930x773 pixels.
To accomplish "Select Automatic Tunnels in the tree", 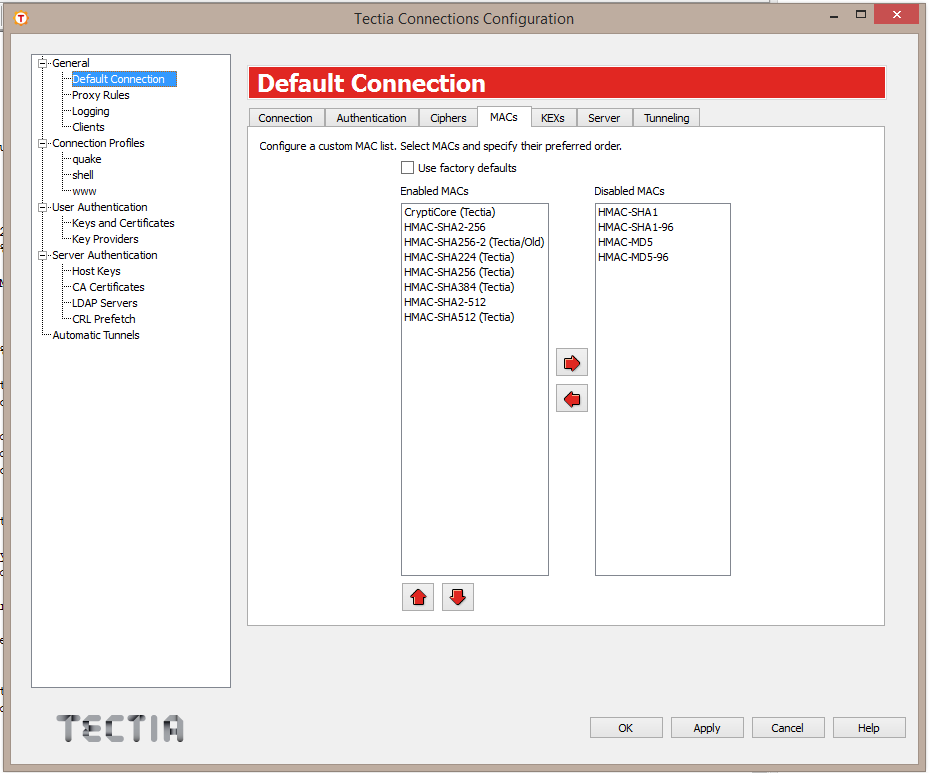I will pyautogui.click(x=95, y=335).
